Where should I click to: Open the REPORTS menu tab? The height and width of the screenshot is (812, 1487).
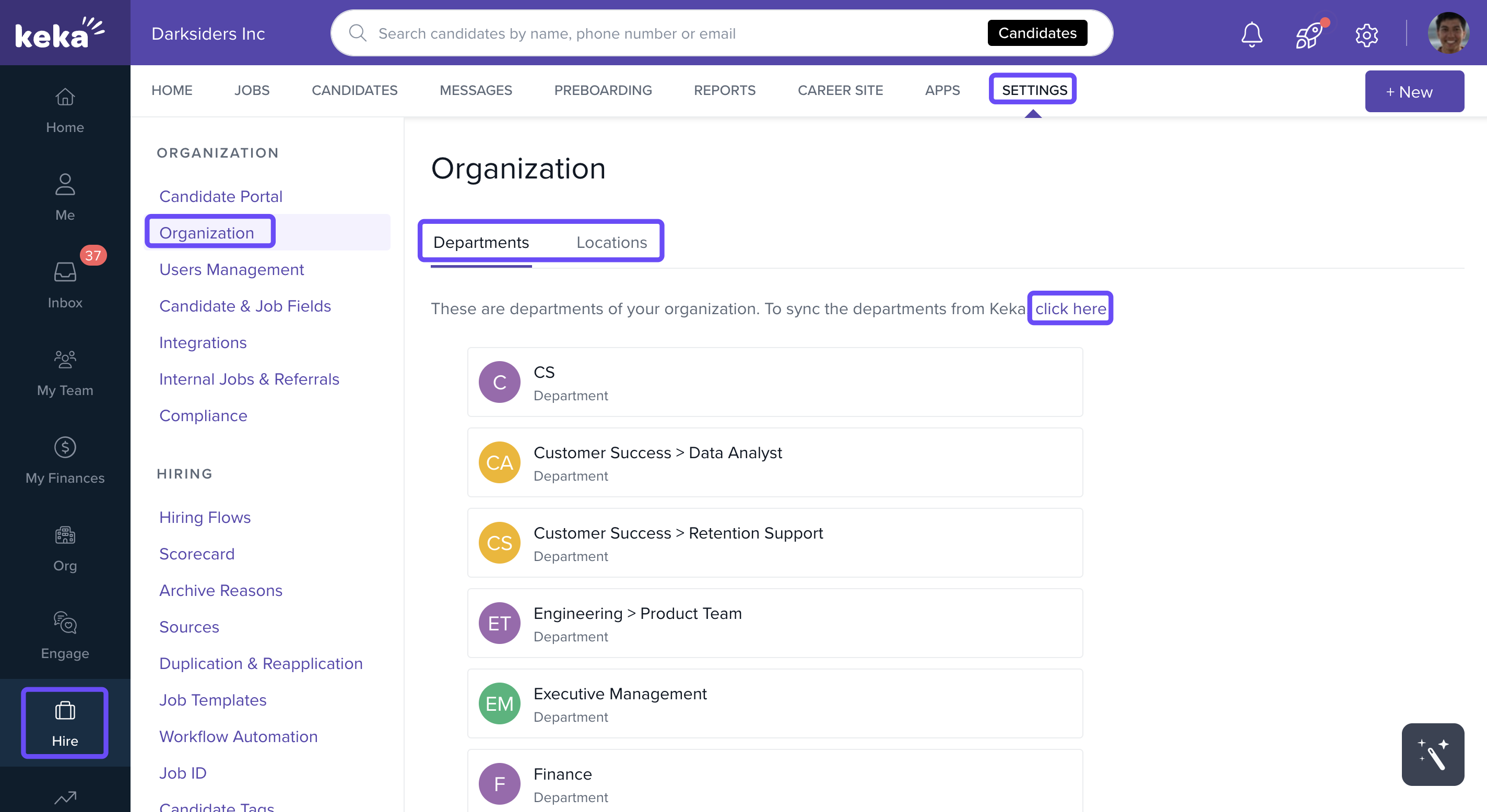(x=725, y=90)
